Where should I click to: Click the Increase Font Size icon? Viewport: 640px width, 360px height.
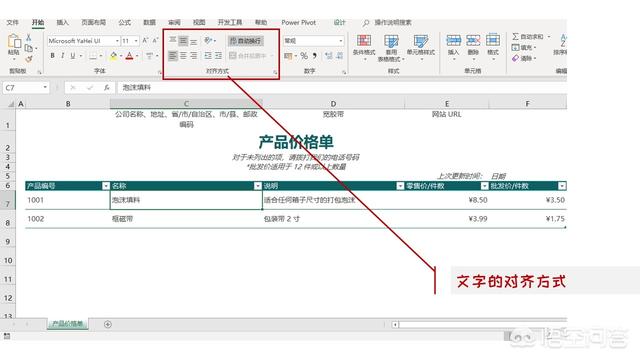click(x=145, y=41)
